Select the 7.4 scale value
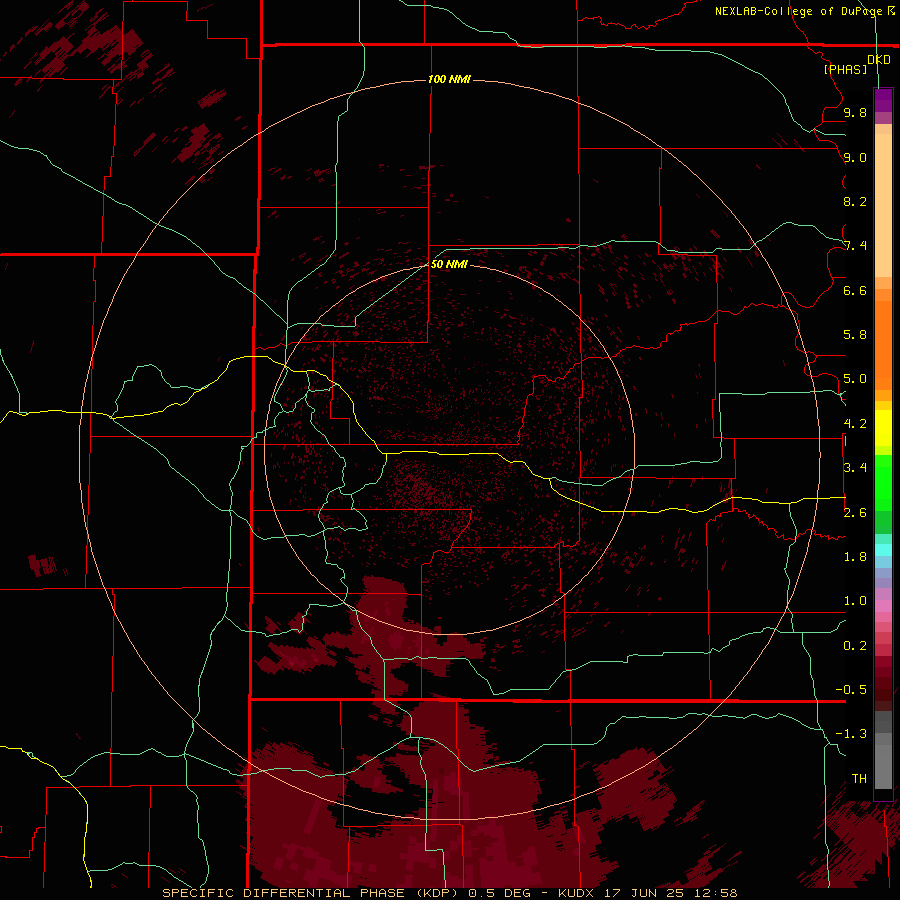The height and width of the screenshot is (900, 900). (855, 246)
